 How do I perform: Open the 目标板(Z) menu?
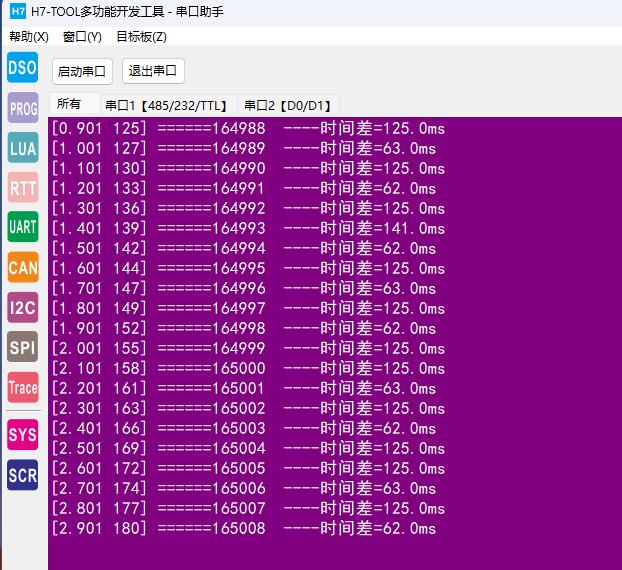141,37
